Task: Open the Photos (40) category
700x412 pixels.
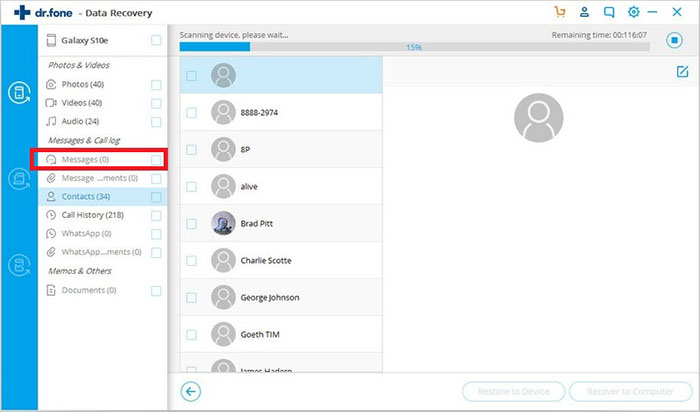Action: point(103,84)
